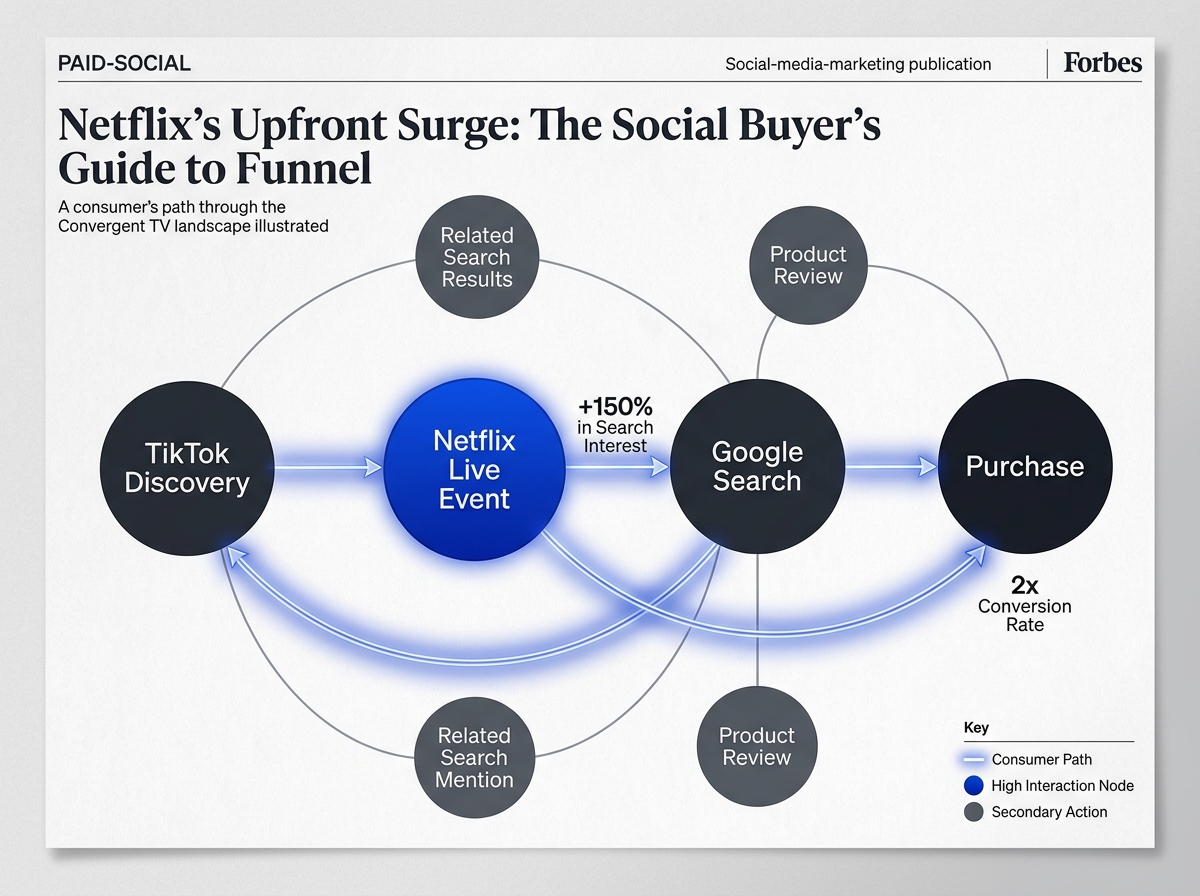The height and width of the screenshot is (896, 1200).
Task: Select the Purchase node
Action: (x=1025, y=466)
